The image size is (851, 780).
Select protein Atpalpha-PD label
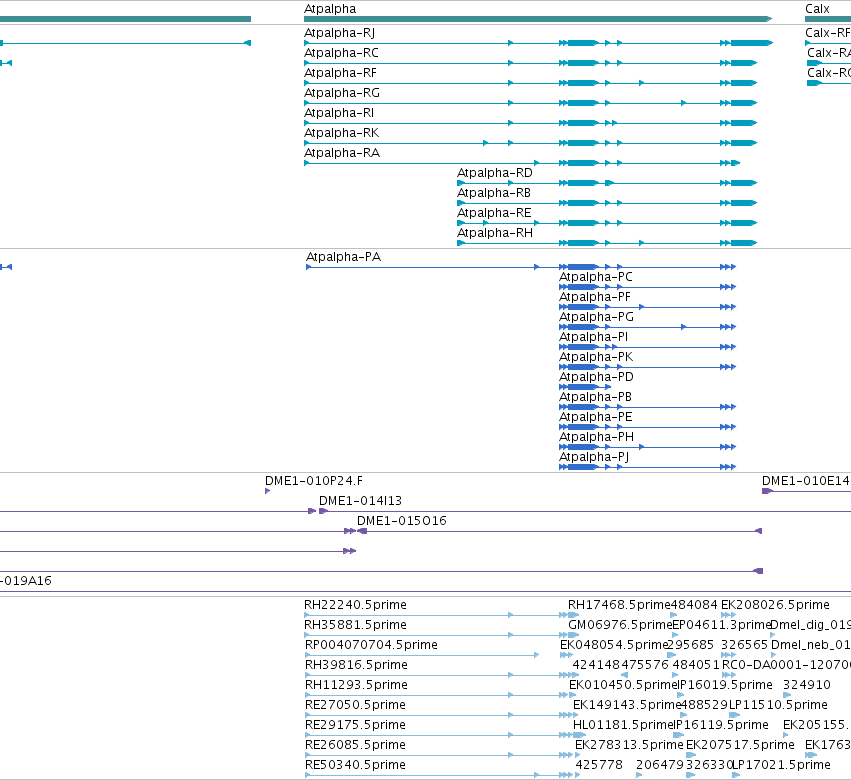coord(596,377)
